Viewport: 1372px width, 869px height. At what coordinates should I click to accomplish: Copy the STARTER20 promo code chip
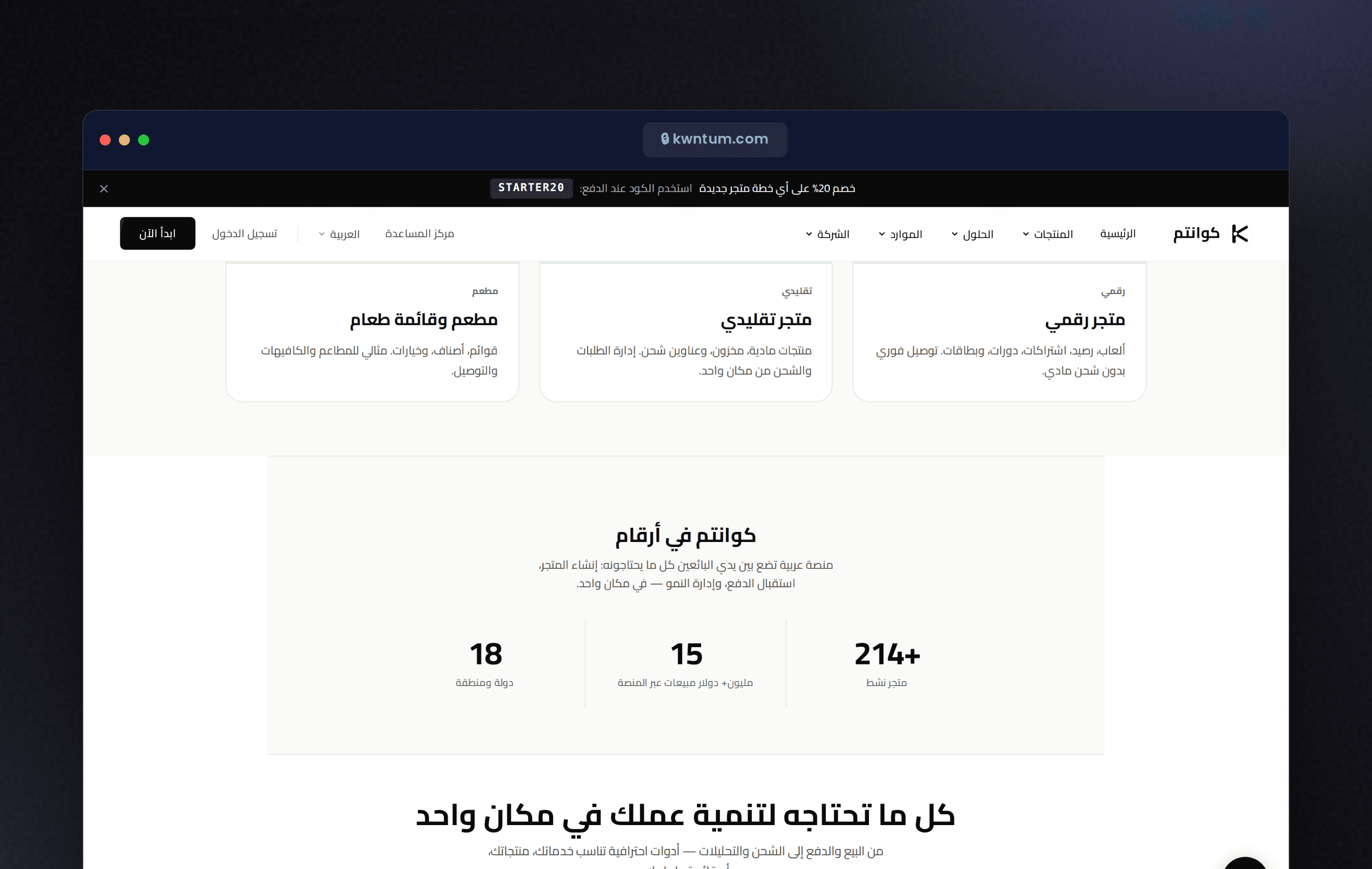point(531,188)
